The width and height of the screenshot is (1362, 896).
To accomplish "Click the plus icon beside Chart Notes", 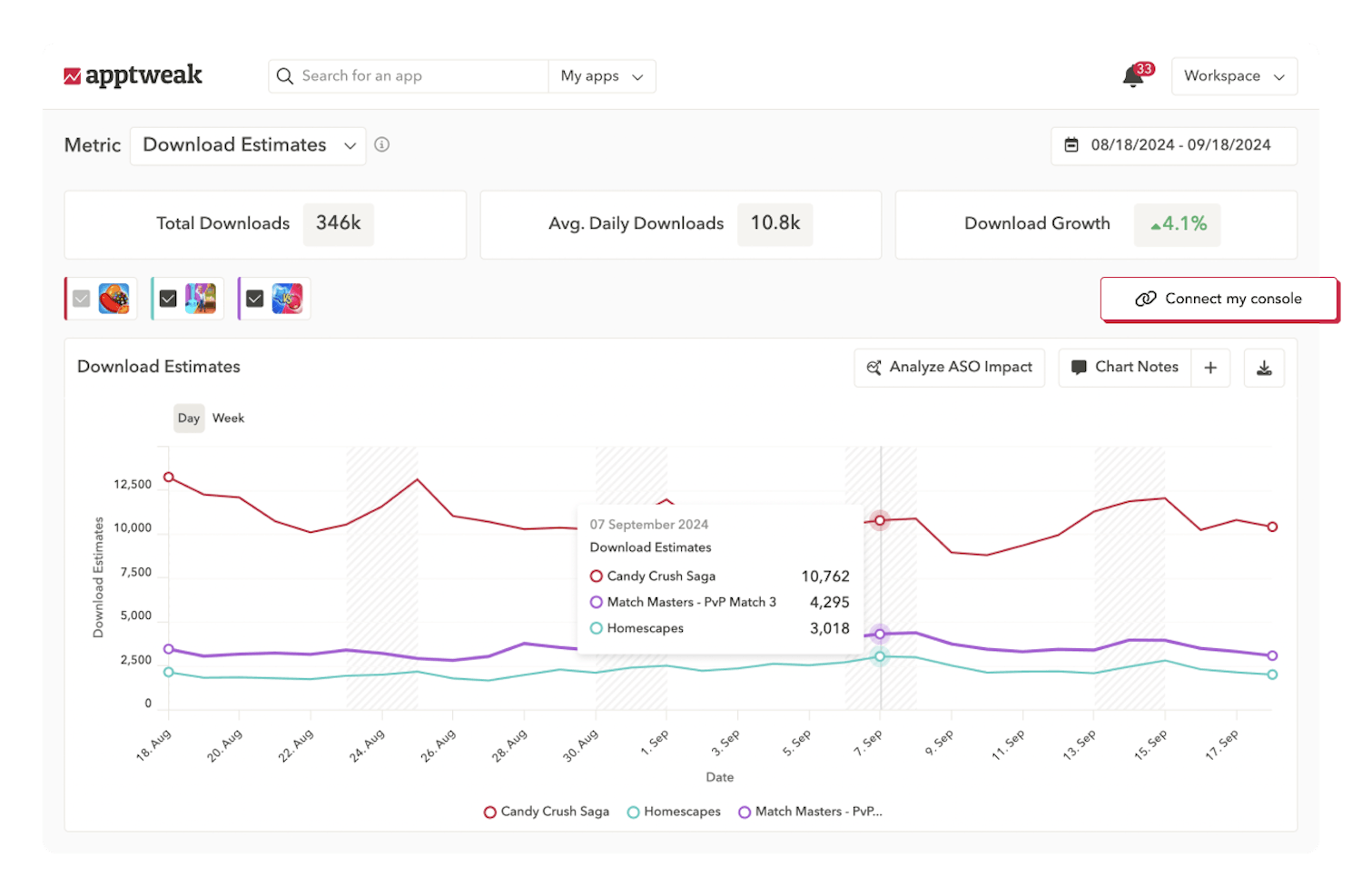I will 1210,367.
